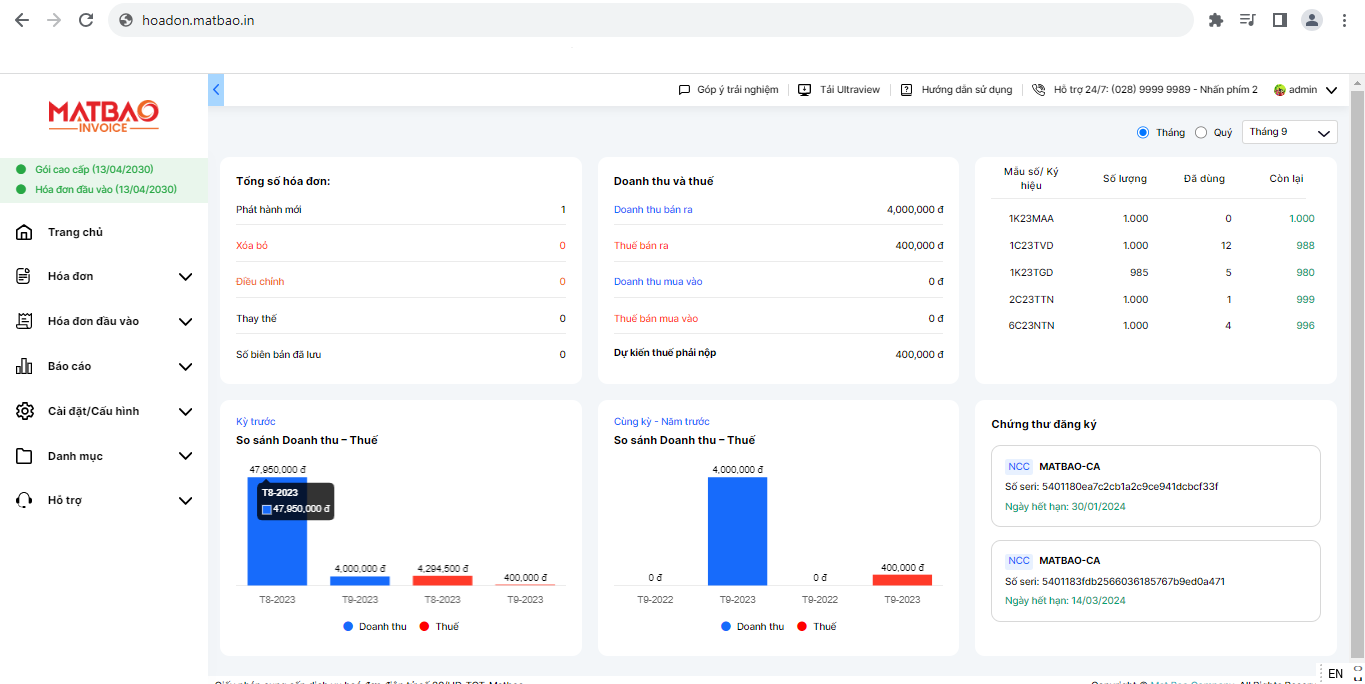The width and height of the screenshot is (1365, 684).
Task: Toggle Thuế legend in Cùng kỳ chart
Action: click(x=816, y=626)
